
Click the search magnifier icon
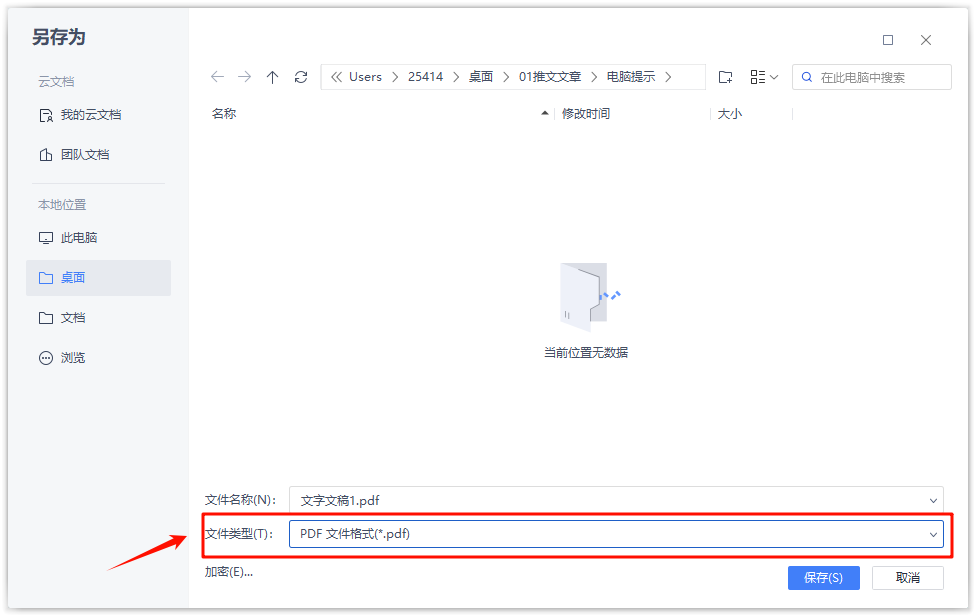(807, 77)
